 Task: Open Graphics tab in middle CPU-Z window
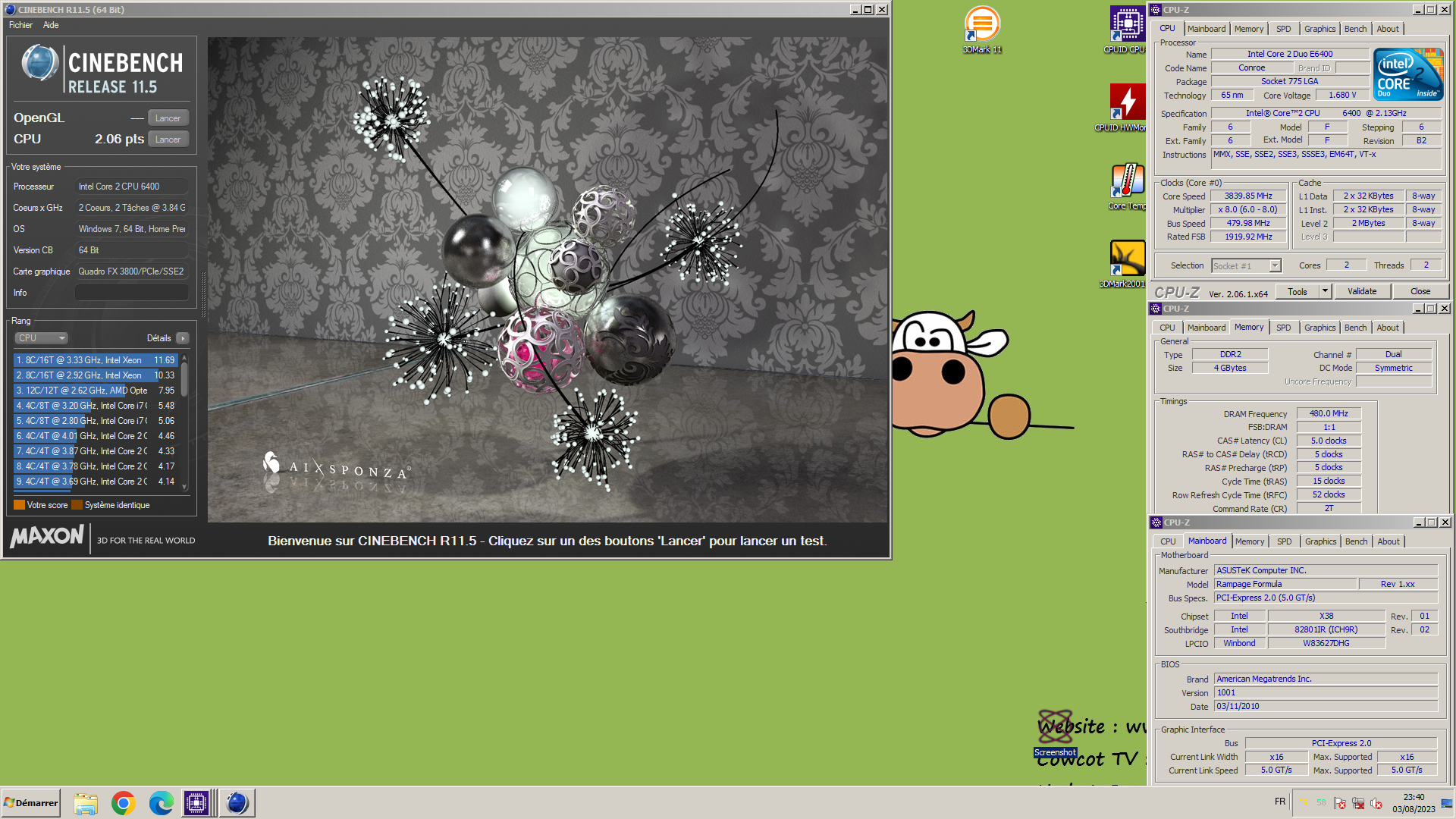click(1319, 328)
